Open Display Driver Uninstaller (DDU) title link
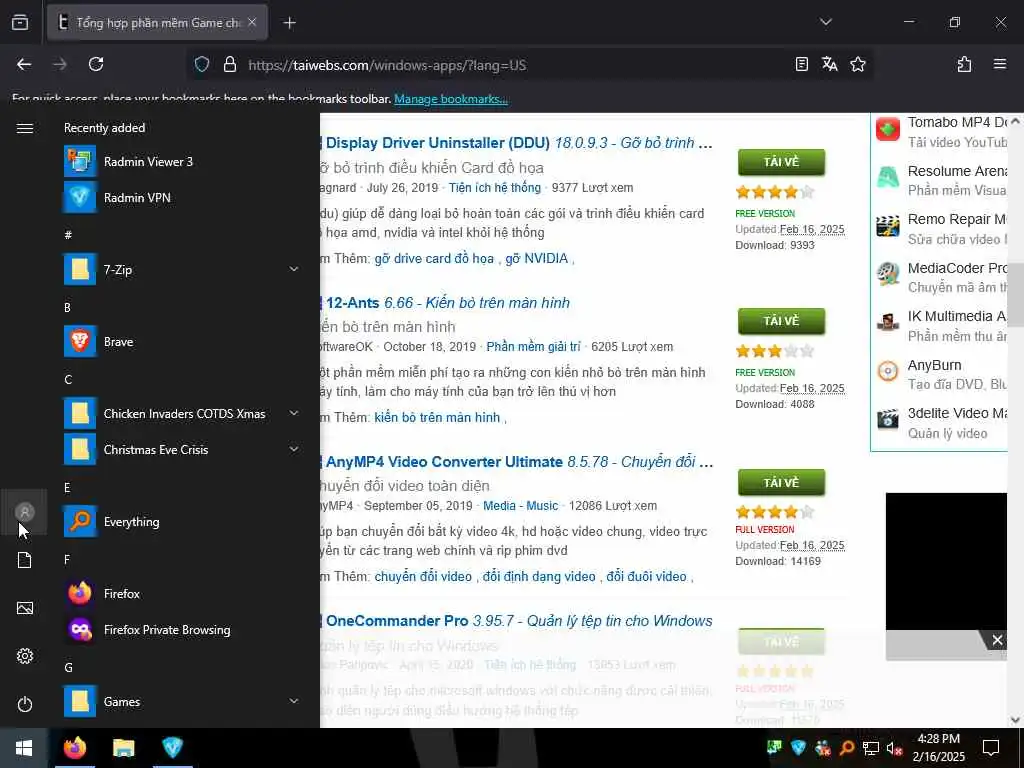This screenshot has height=768, width=1024. [517, 143]
